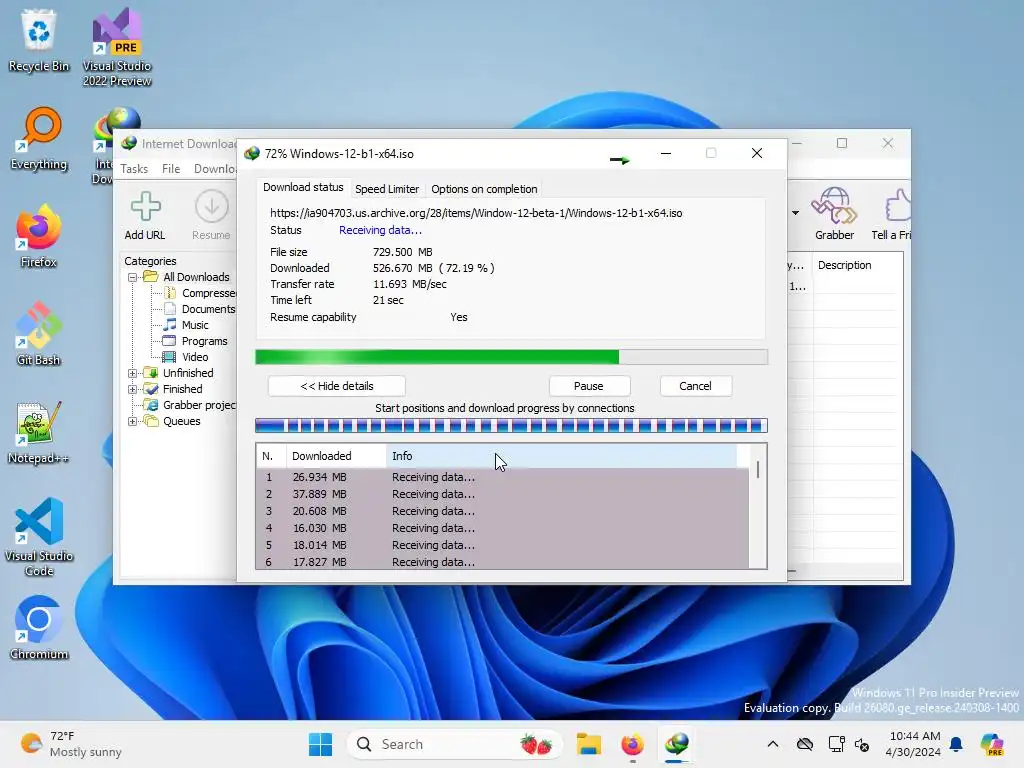Click the muted volume tray icon
1024x768 pixels.
point(862,744)
